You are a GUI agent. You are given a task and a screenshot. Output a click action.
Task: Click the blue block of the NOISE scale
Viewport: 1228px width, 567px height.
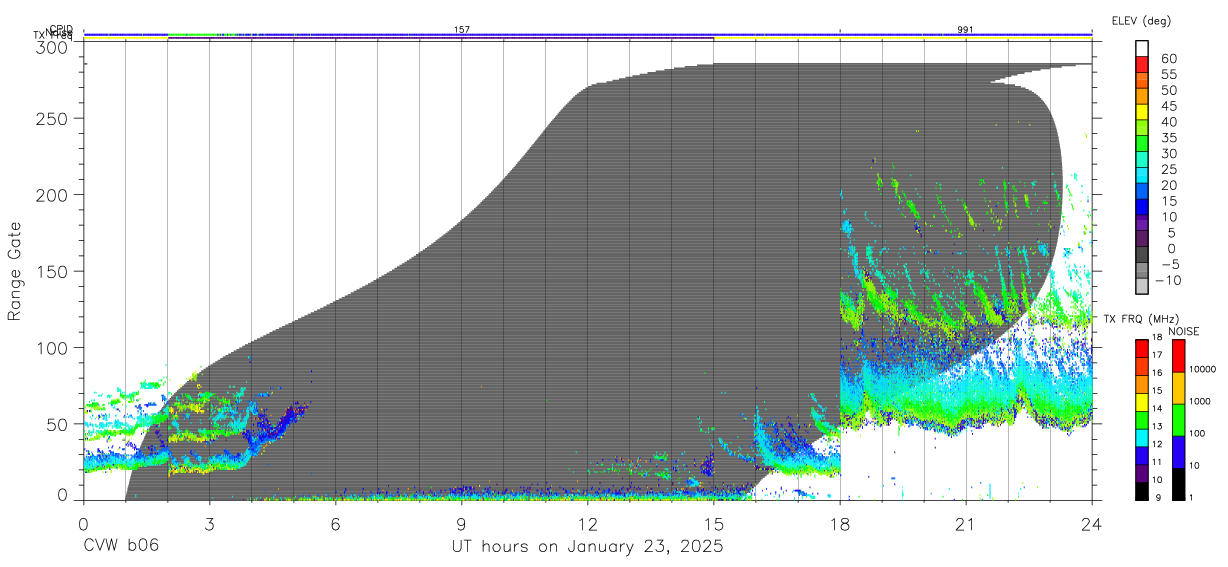[1179, 452]
